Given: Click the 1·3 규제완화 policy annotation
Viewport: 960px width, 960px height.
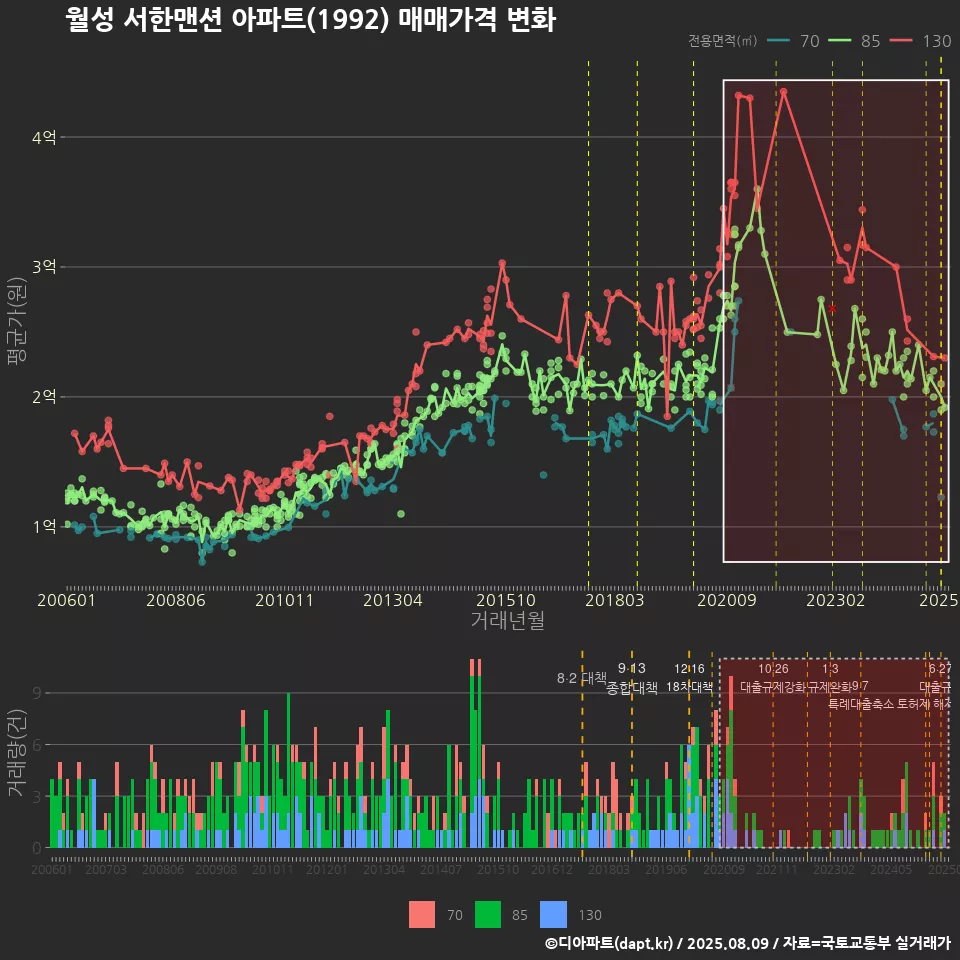Looking at the screenshot, I should click(x=830, y=678).
